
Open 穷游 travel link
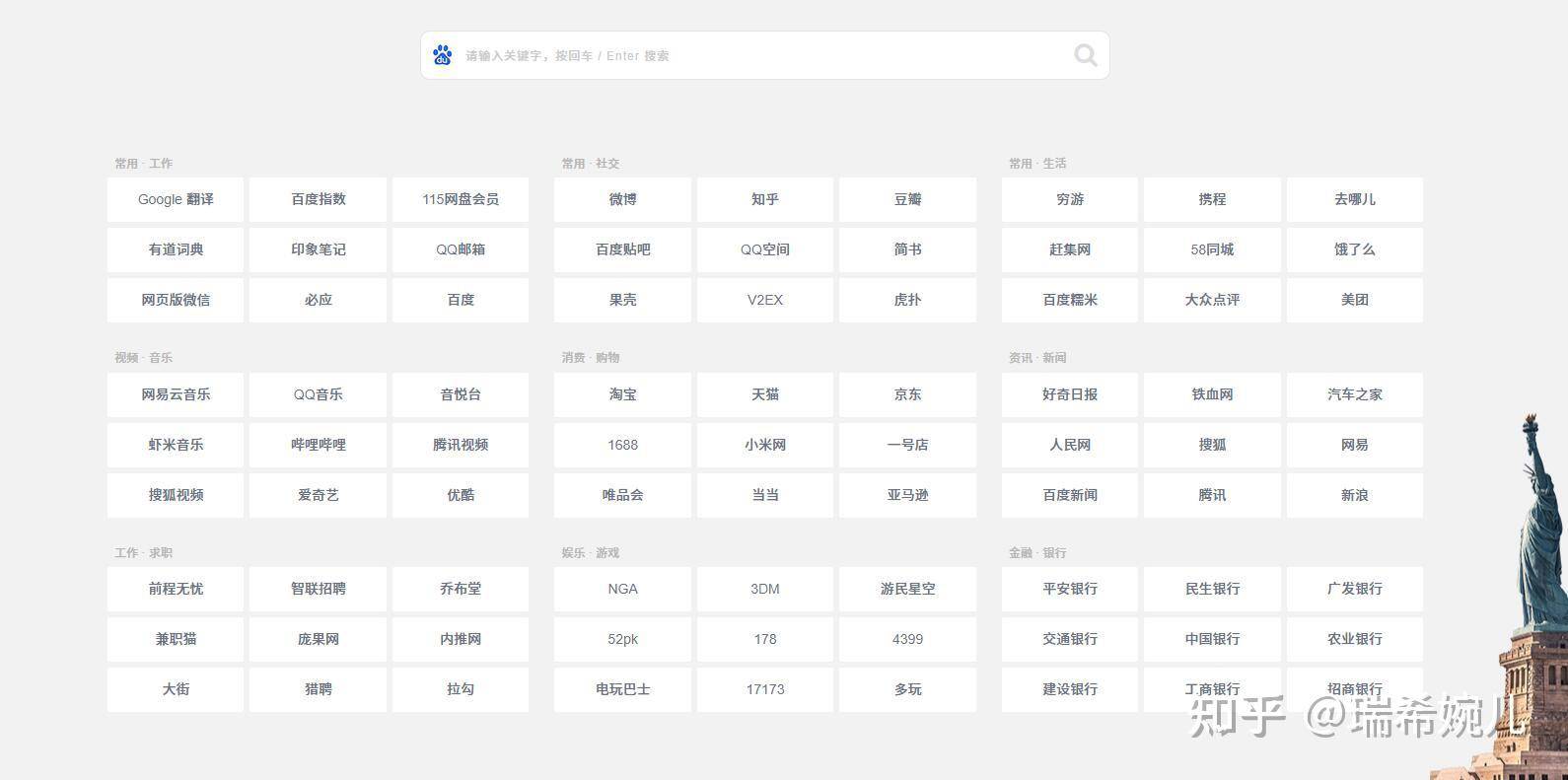[x=1070, y=199]
